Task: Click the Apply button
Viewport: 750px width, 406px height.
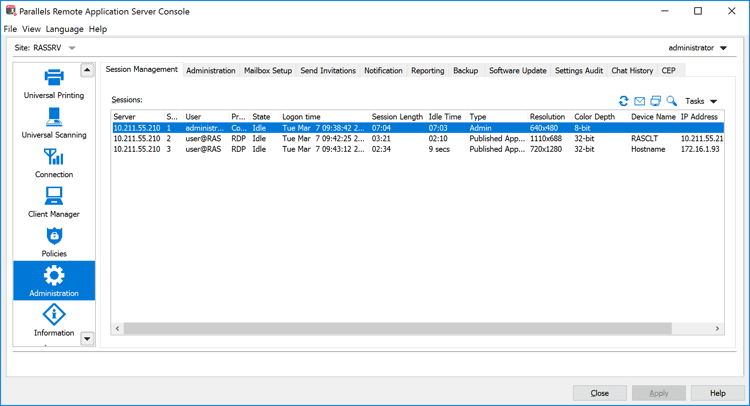Action: tap(659, 393)
